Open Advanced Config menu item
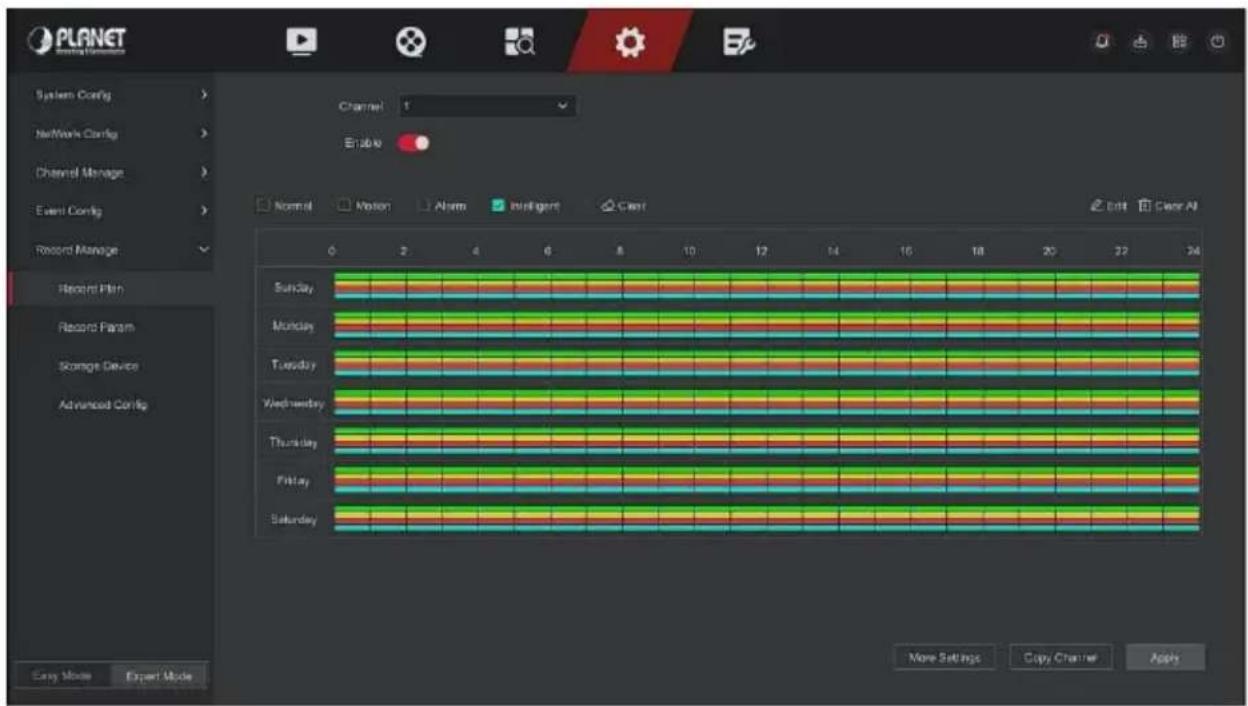The width and height of the screenshot is (1248, 706). [110, 405]
